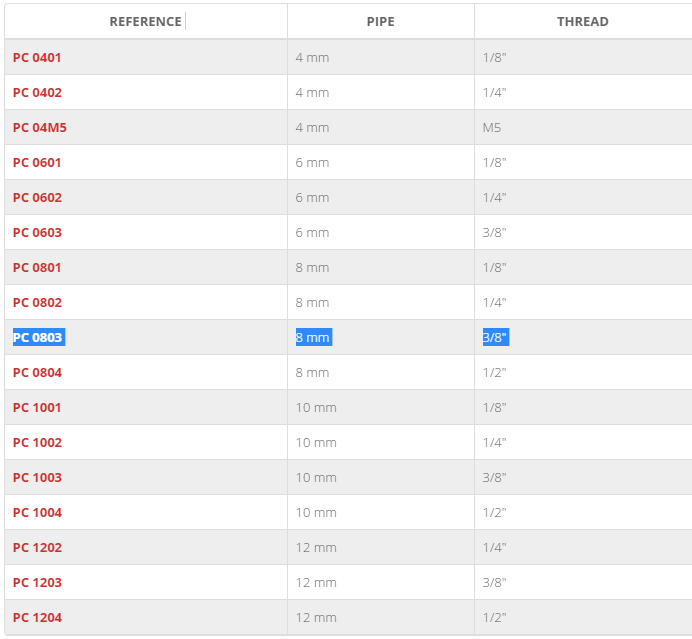
Task: Open product reference PC 1003
Action: pos(38,478)
